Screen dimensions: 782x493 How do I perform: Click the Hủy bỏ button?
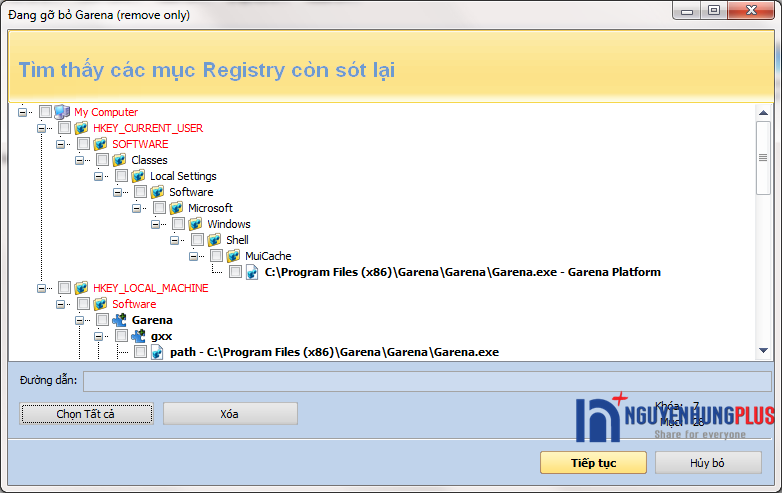[x=708, y=463]
